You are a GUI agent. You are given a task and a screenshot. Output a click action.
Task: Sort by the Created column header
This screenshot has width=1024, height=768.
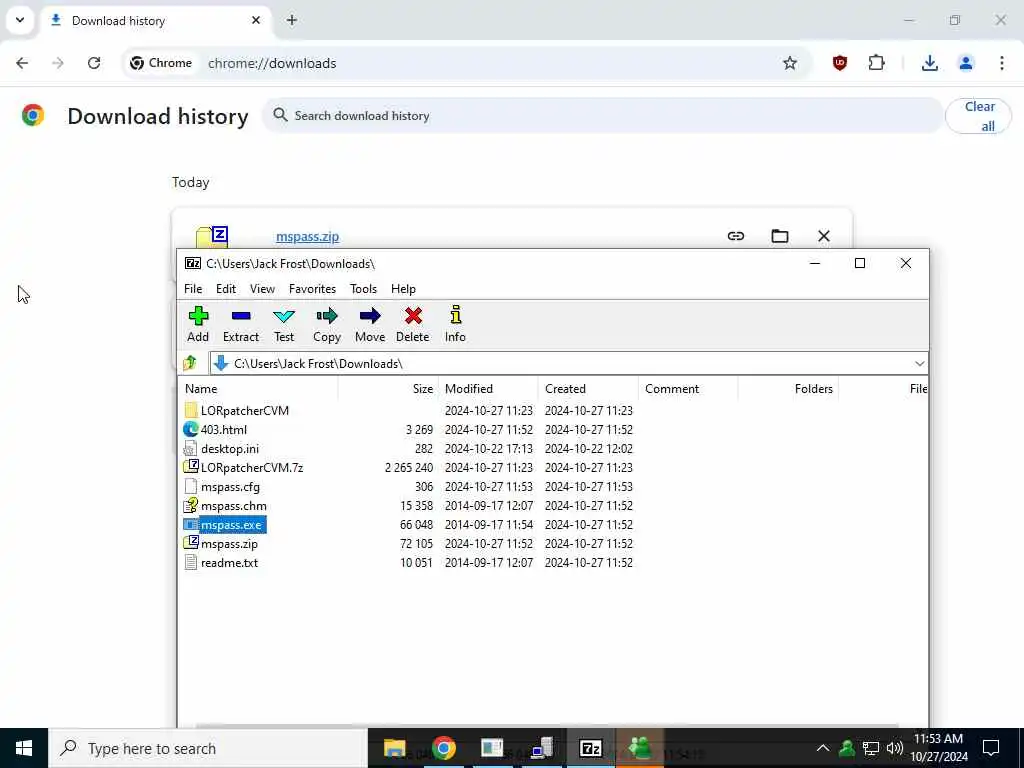[x=588, y=389]
